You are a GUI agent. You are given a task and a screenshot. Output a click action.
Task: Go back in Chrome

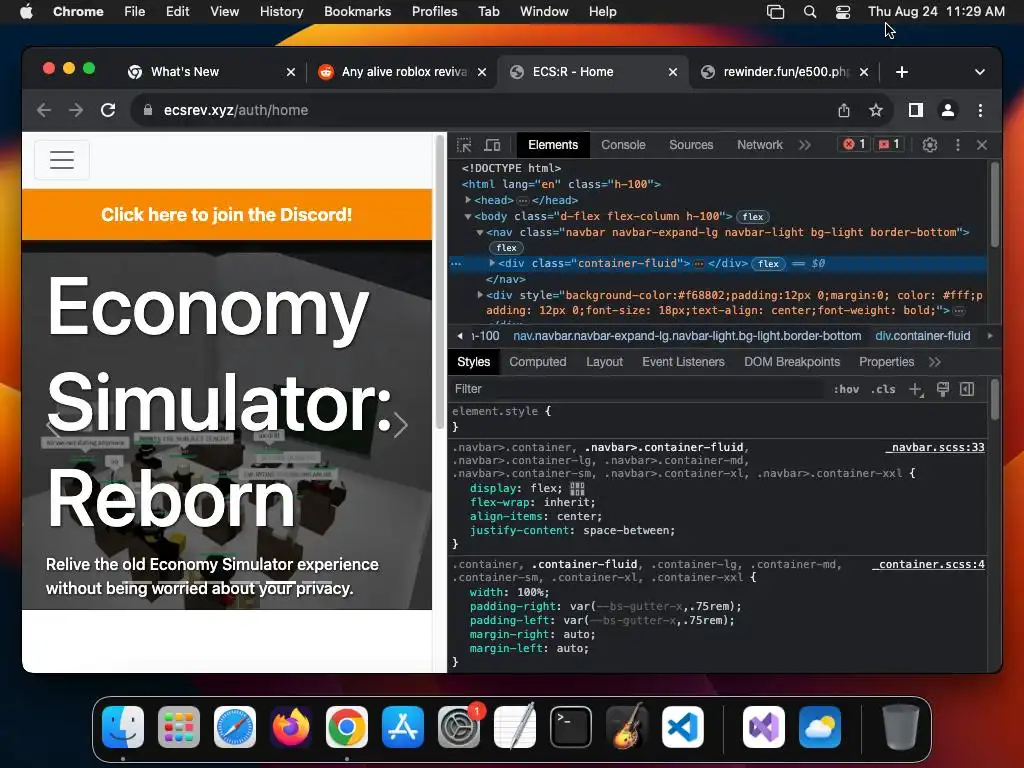click(44, 110)
